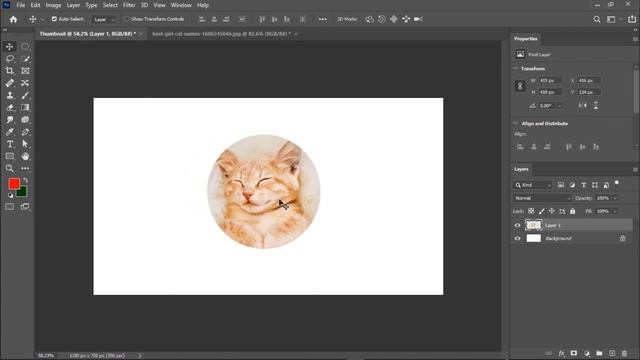The width and height of the screenshot is (640, 360).
Task: Select the Hand tool
Action: (x=25, y=156)
